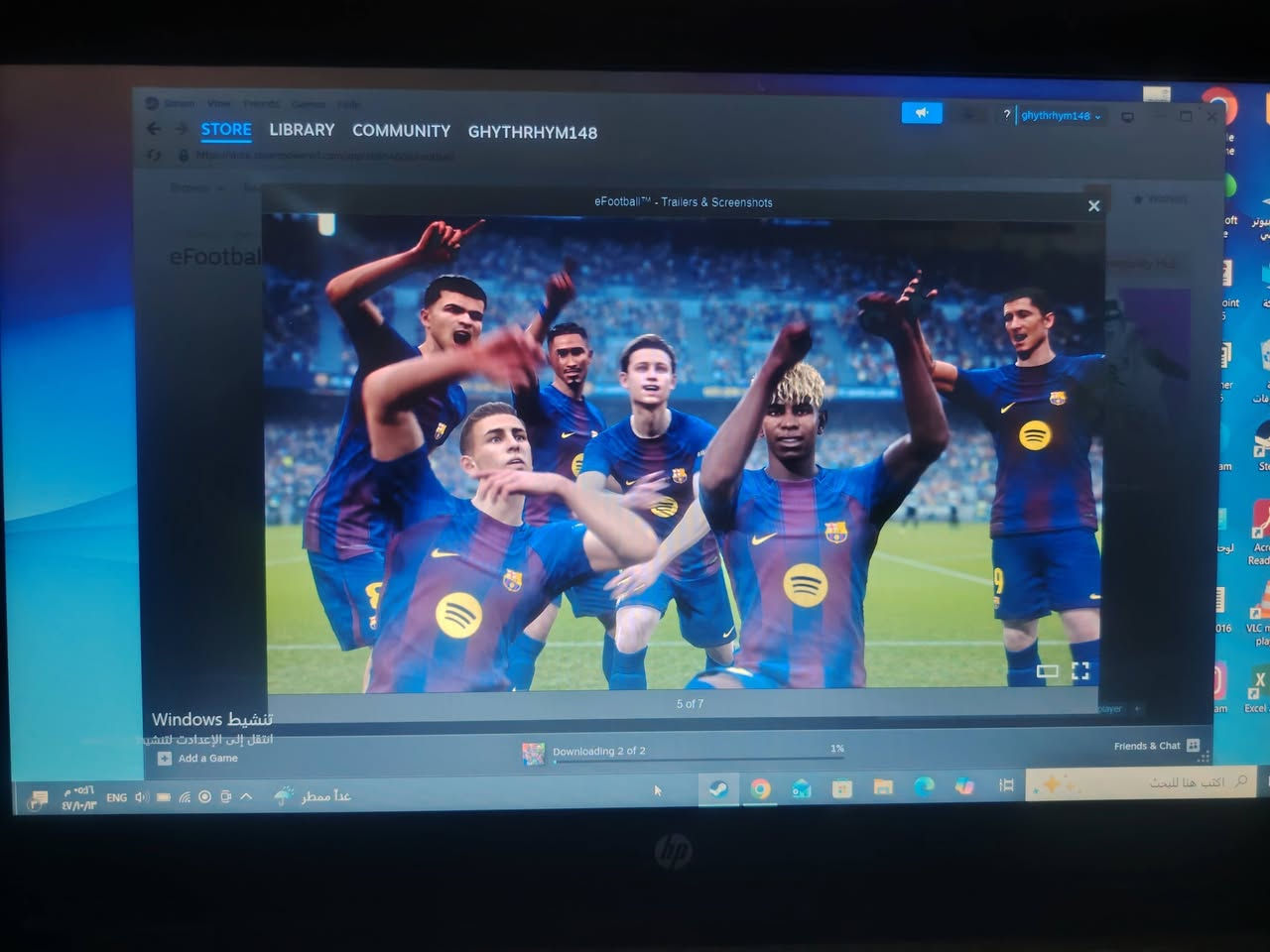Click the Steam address bar URL
The height and width of the screenshot is (952, 1270).
coord(325,156)
